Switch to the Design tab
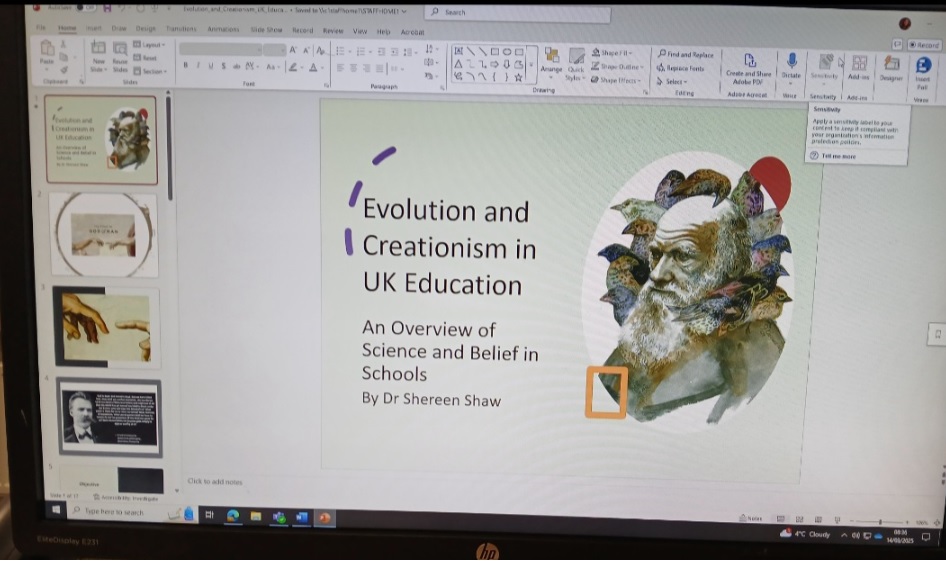 point(145,28)
